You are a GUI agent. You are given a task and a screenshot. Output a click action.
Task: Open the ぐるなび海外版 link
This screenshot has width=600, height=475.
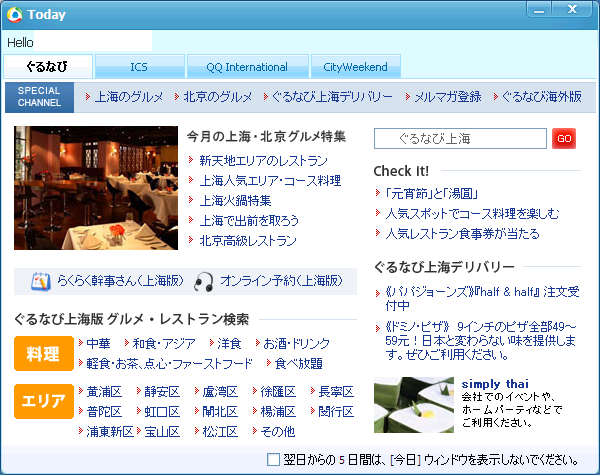[542, 97]
